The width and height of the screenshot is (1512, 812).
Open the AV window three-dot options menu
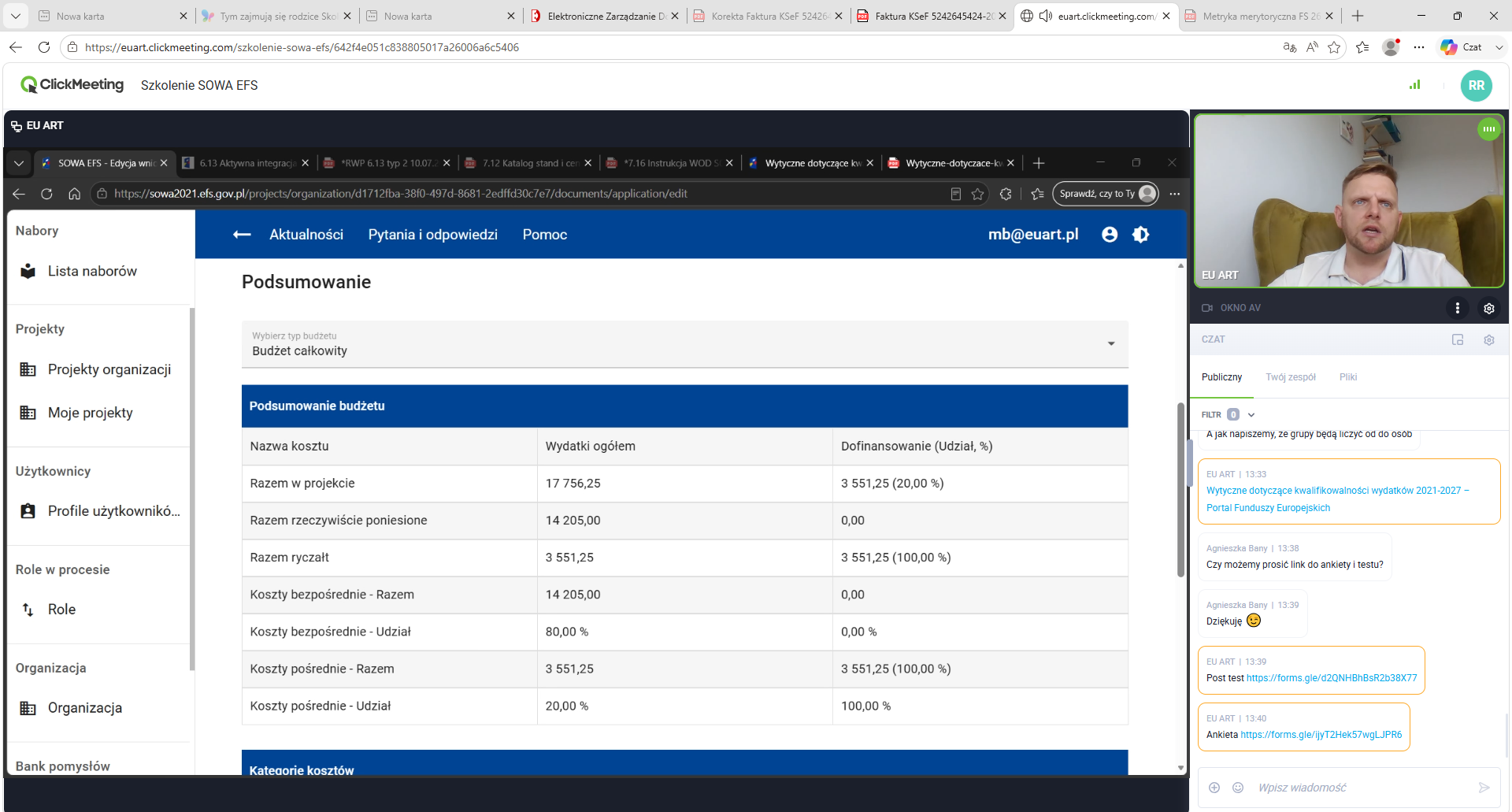point(1458,308)
